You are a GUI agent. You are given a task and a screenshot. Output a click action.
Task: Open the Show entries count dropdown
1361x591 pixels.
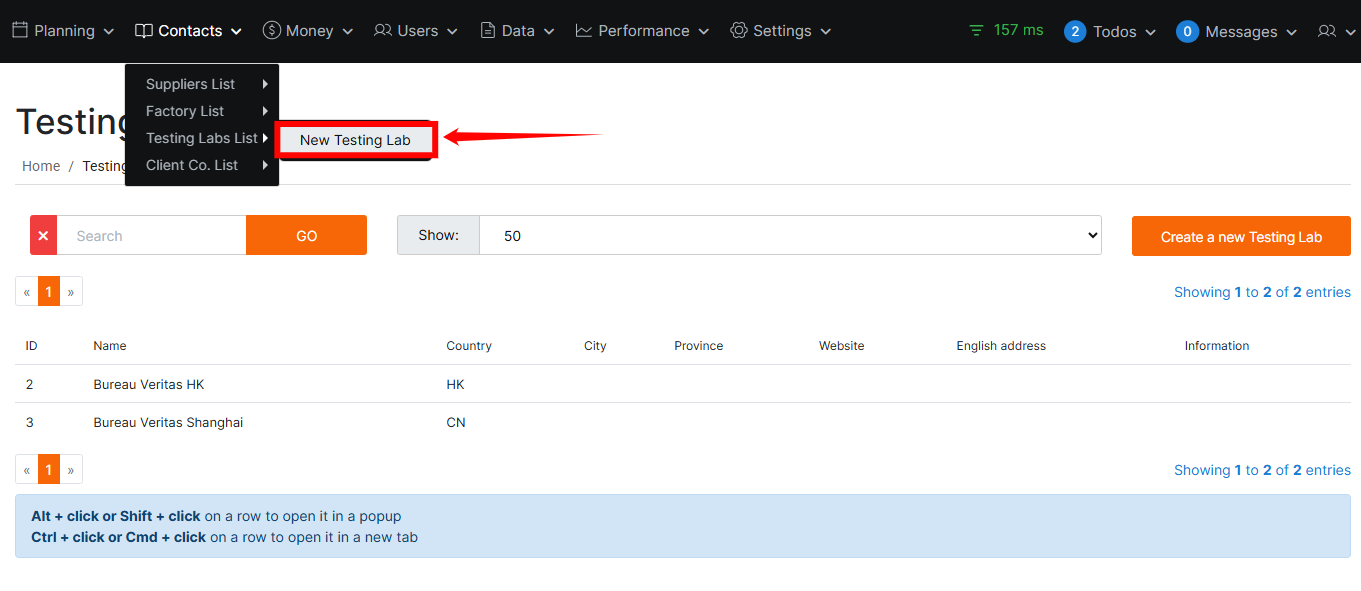click(790, 235)
